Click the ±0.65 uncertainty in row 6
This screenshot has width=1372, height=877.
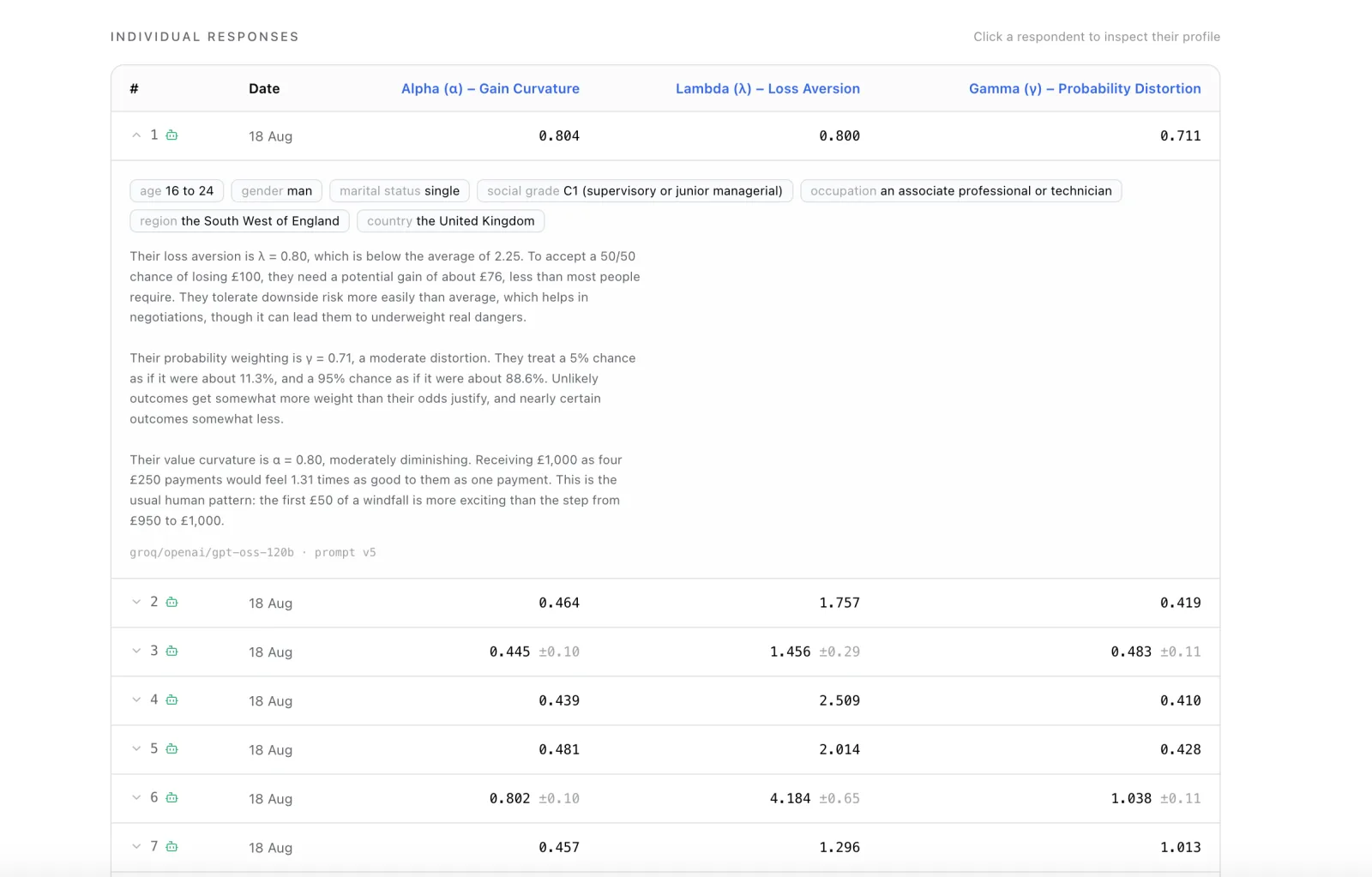(x=839, y=798)
